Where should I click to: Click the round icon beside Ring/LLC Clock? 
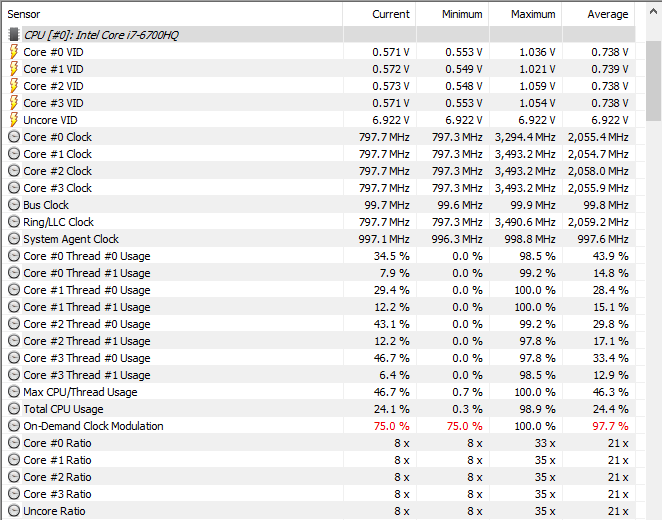click(14, 222)
